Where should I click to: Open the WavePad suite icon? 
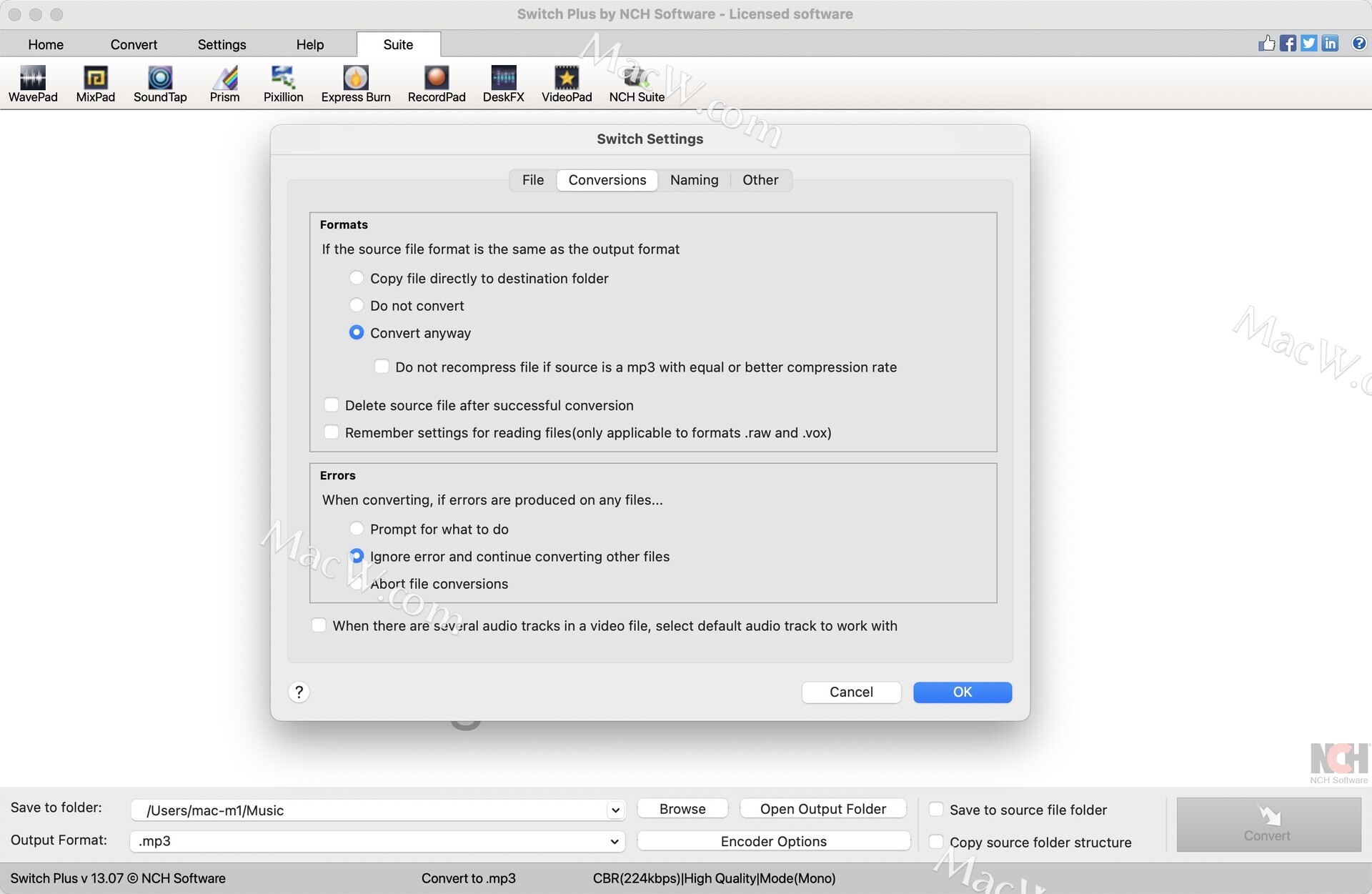(33, 84)
